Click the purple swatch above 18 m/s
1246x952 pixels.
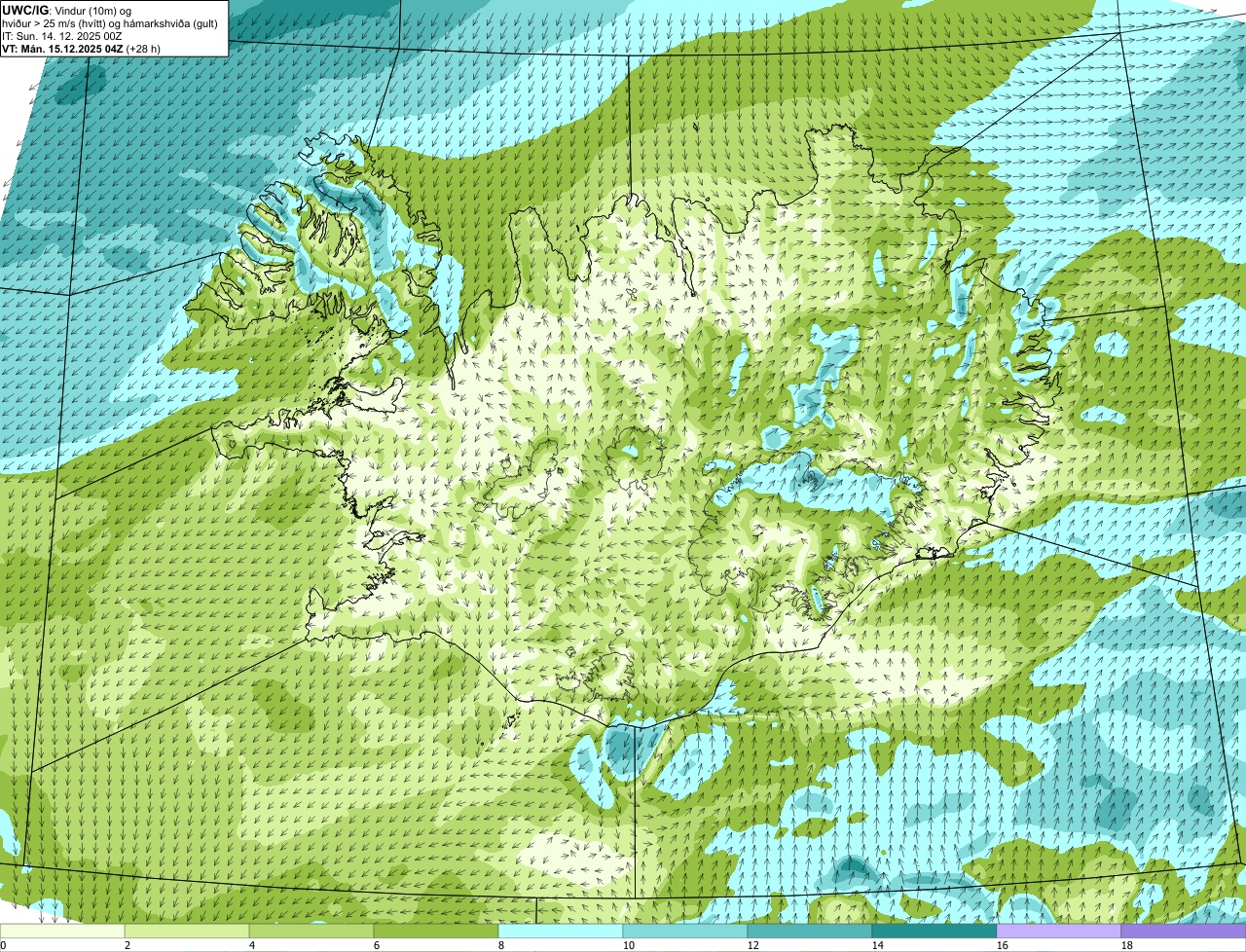1184,932
